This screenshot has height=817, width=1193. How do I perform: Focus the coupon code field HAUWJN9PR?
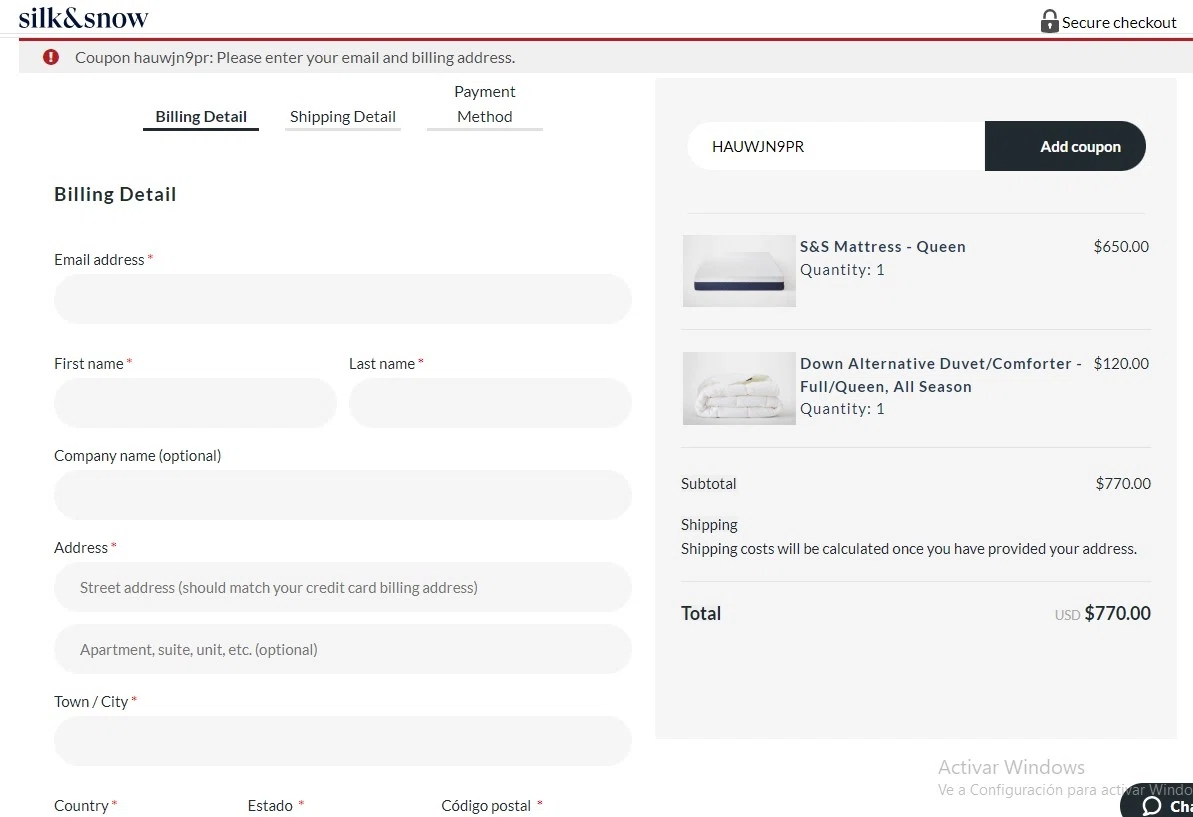835,146
